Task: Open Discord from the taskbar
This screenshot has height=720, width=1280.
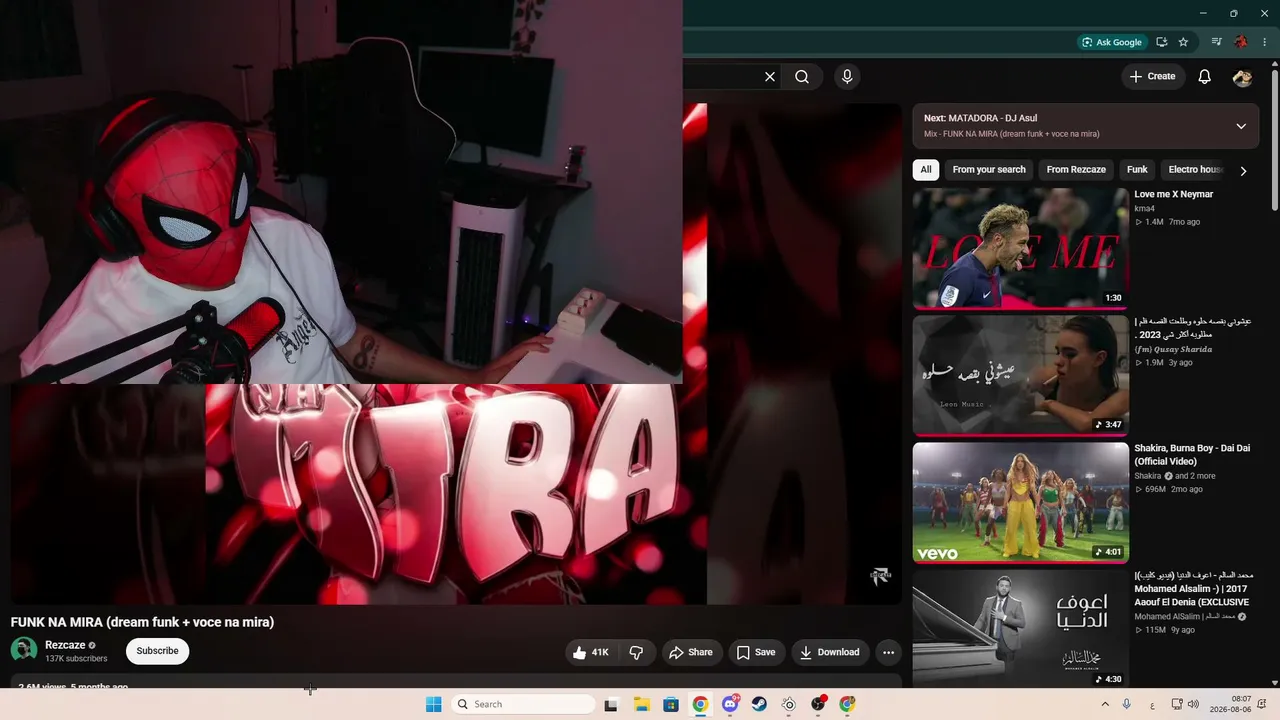Action: pyautogui.click(x=730, y=704)
